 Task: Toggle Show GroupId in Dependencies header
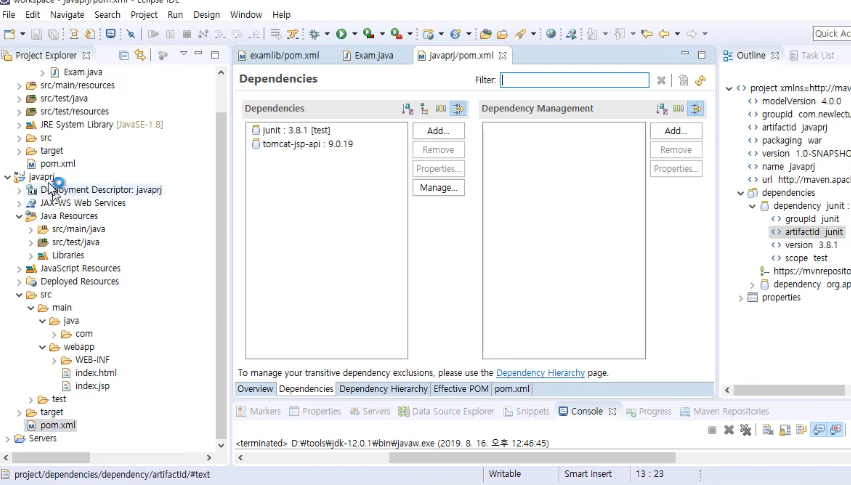pyautogui.click(x=441, y=109)
